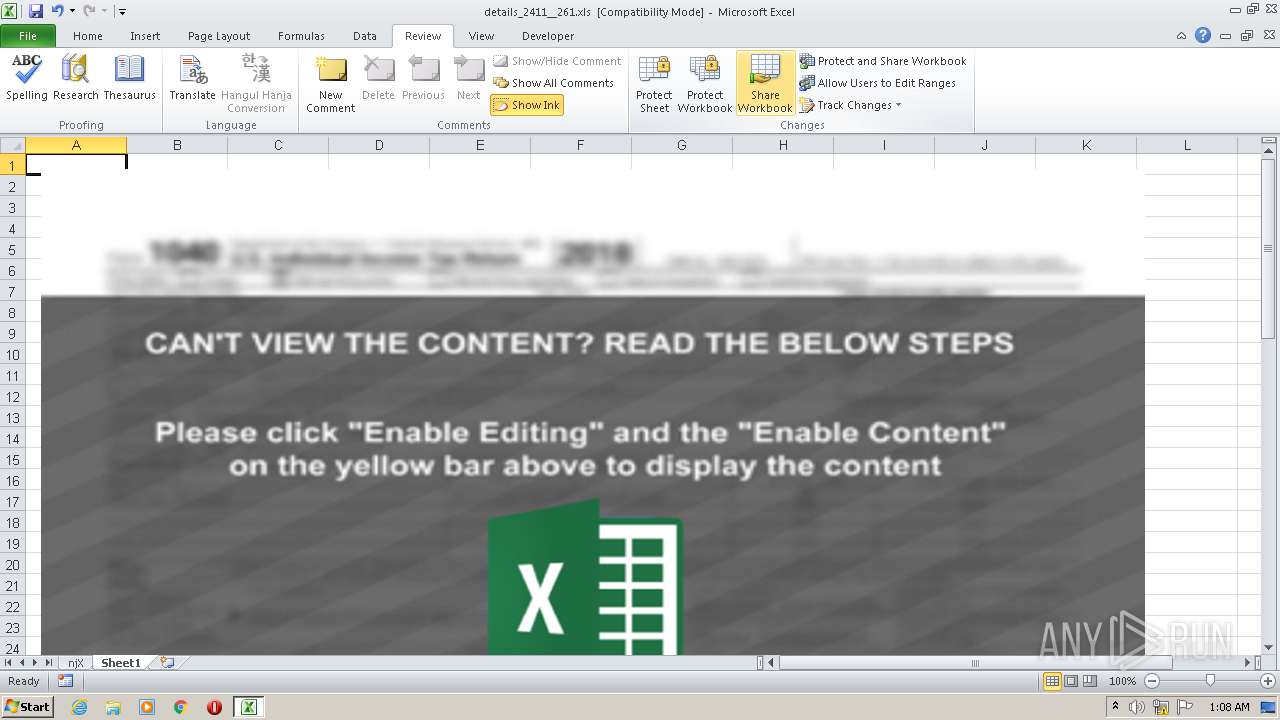Select column A header
Image resolution: width=1280 pixels, height=720 pixels.
click(x=76, y=145)
